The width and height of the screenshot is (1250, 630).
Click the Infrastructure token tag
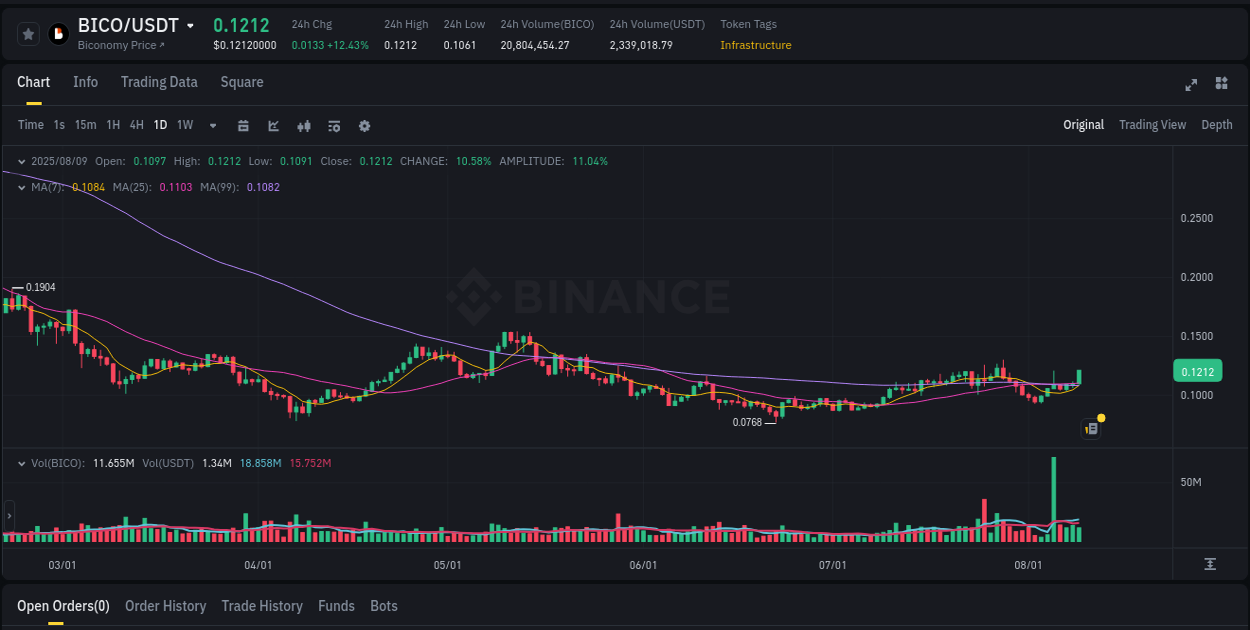(x=755, y=45)
